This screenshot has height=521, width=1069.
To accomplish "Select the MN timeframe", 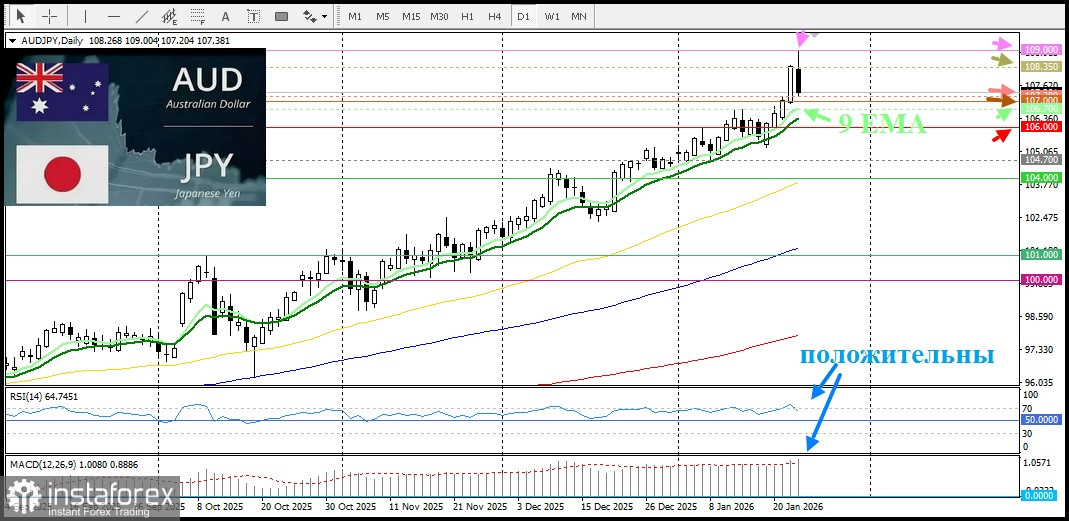I will (579, 16).
